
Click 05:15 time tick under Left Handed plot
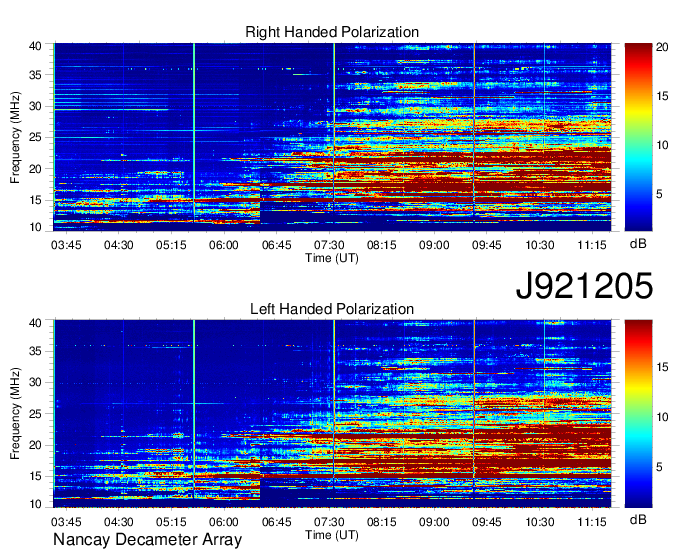pyautogui.click(x=171, y=522)
